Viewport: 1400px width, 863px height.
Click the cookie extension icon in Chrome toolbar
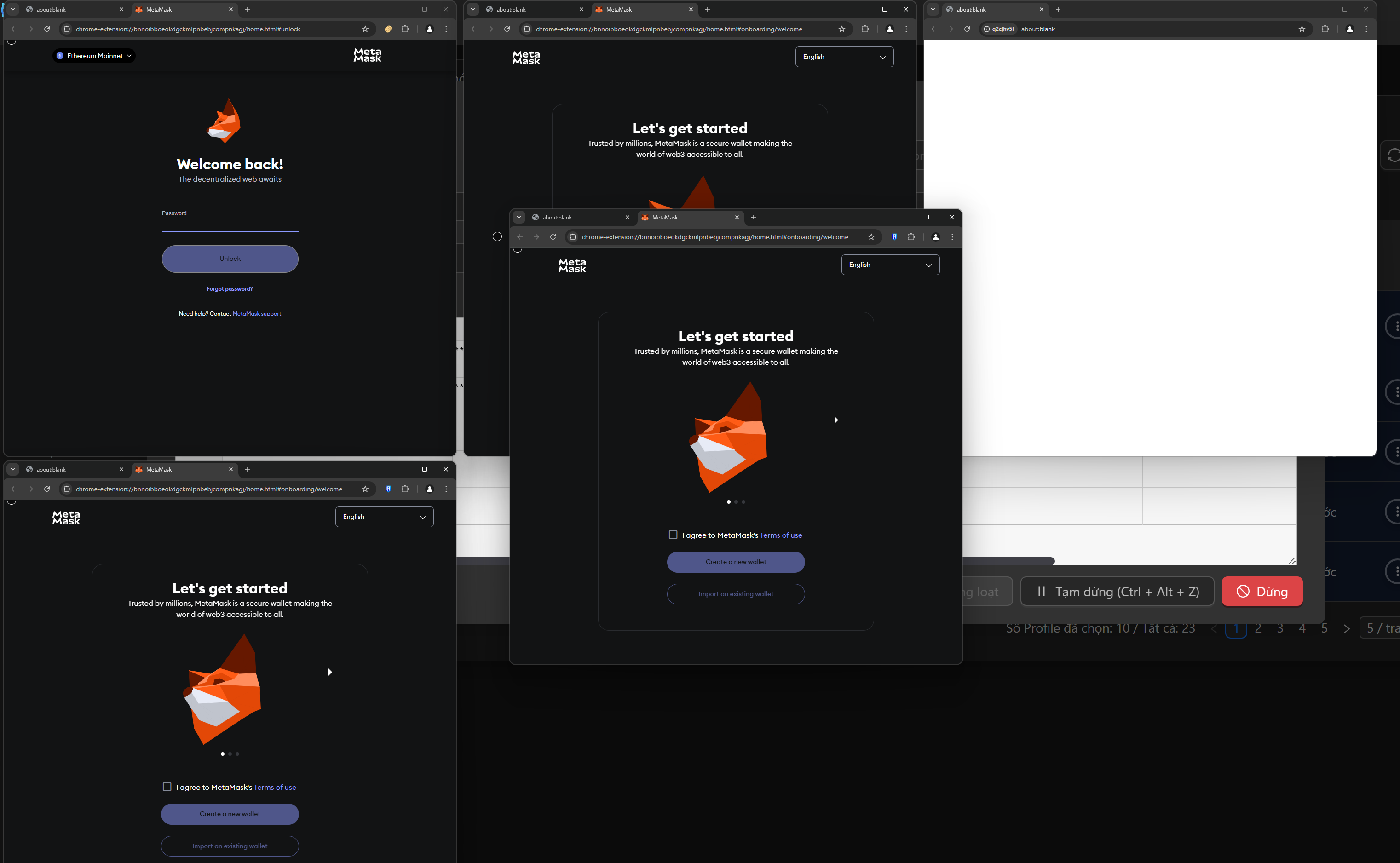click(388, 29)
